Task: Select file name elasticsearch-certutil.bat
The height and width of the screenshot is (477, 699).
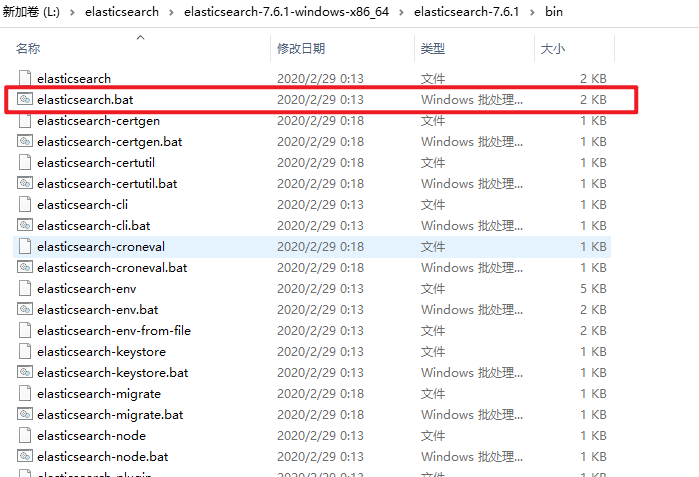Action: (x=107, y=184)
